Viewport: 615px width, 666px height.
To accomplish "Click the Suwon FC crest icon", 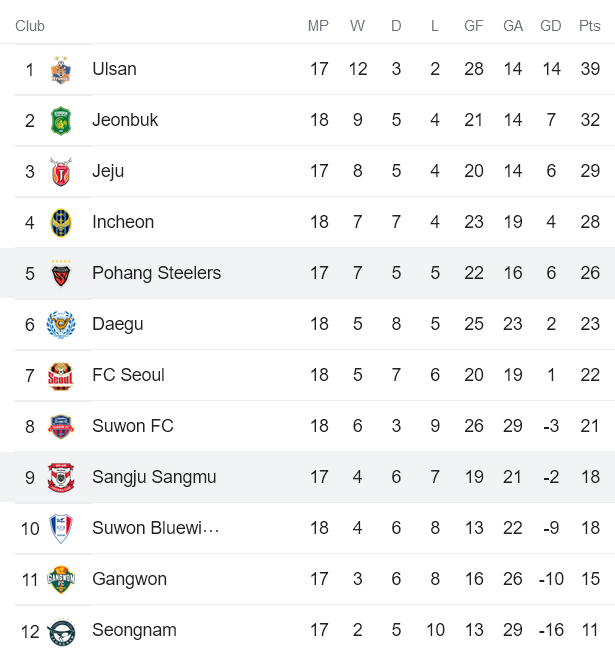I will click(x=61, y=426).
